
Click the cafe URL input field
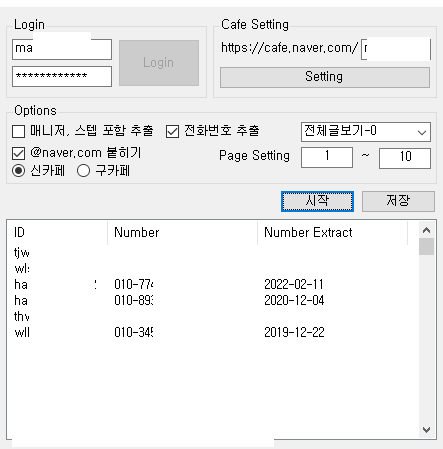(x=396, y=49)
